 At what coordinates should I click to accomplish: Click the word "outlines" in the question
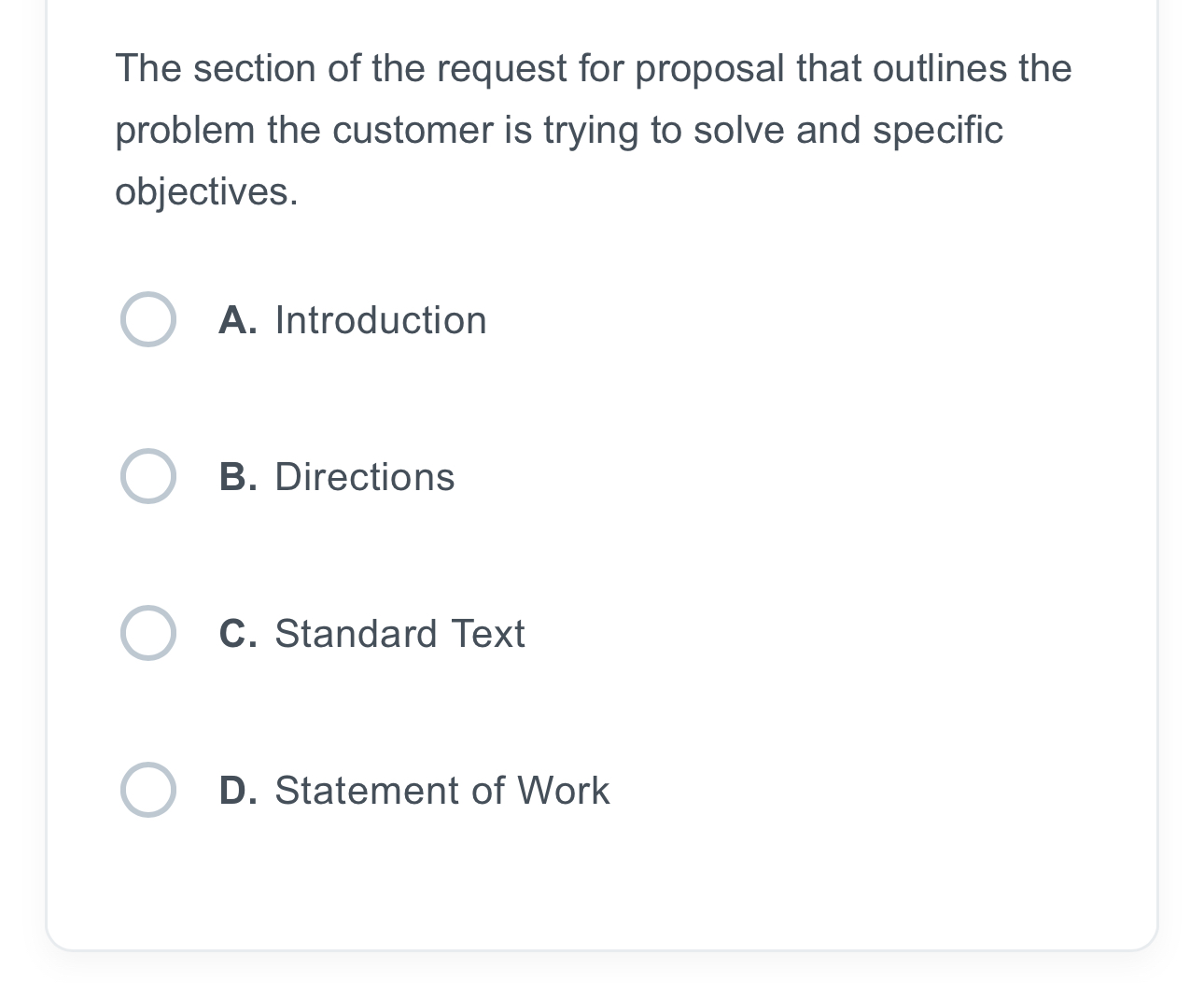tap(940, 68)
